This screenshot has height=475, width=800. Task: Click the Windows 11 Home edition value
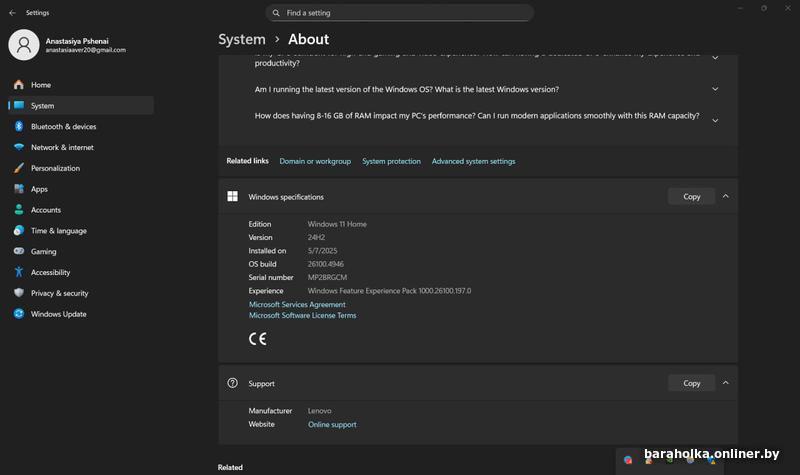coord(337,224)
